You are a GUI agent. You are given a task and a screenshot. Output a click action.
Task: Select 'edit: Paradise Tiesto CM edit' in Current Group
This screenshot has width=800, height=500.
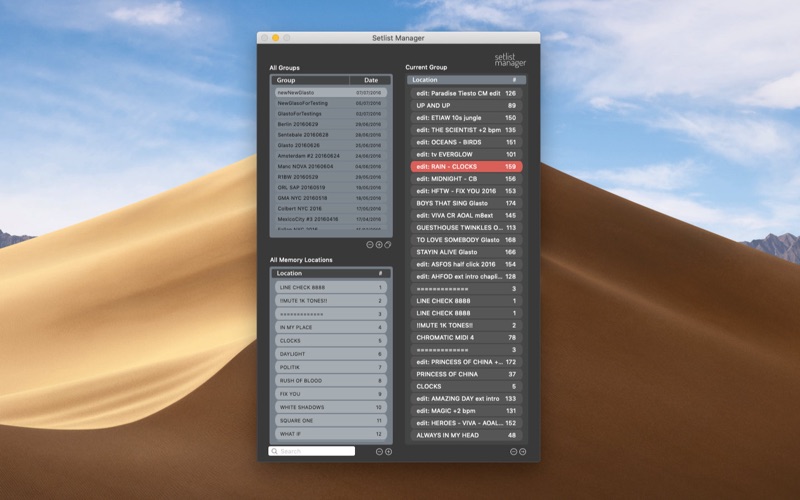pyautogui.click(x=466, y=93)
